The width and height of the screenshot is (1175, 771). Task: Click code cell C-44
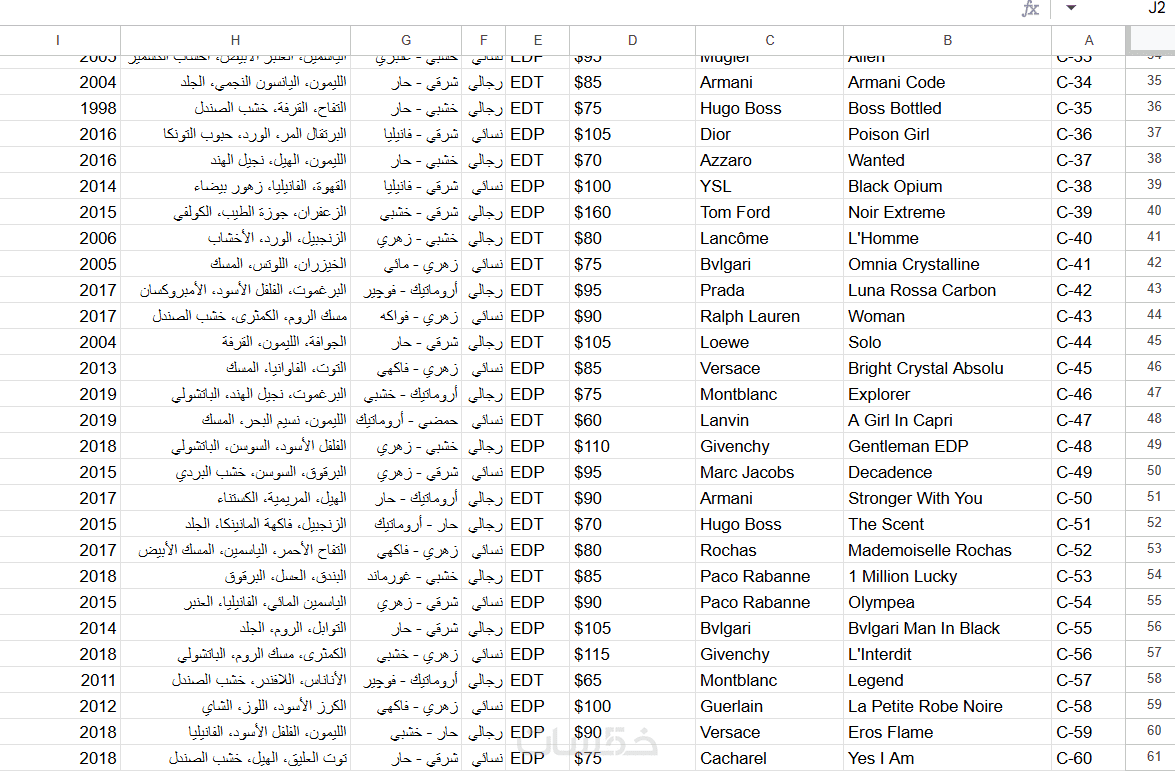tap(1088, 342)
